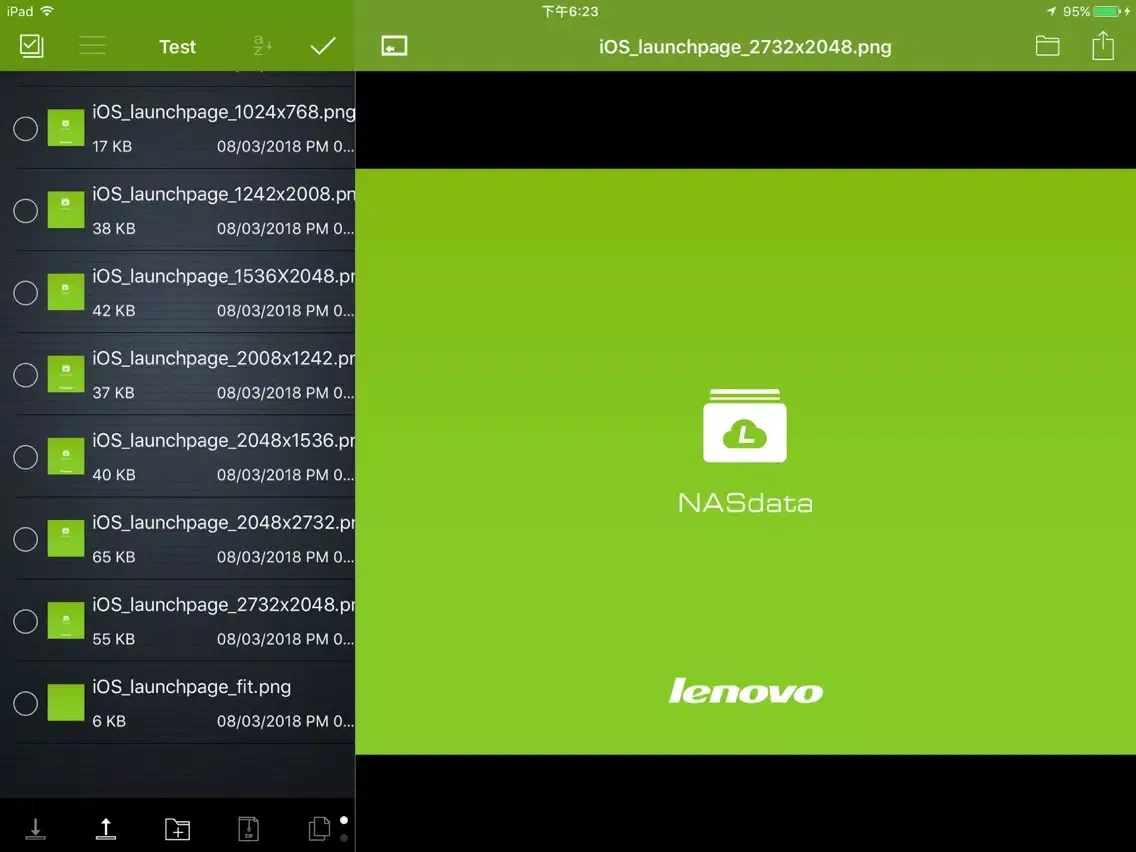The width and height of the screenshot is (1136, 852).
Task: Tap the copy files icon
Action: tap(319, 828)
